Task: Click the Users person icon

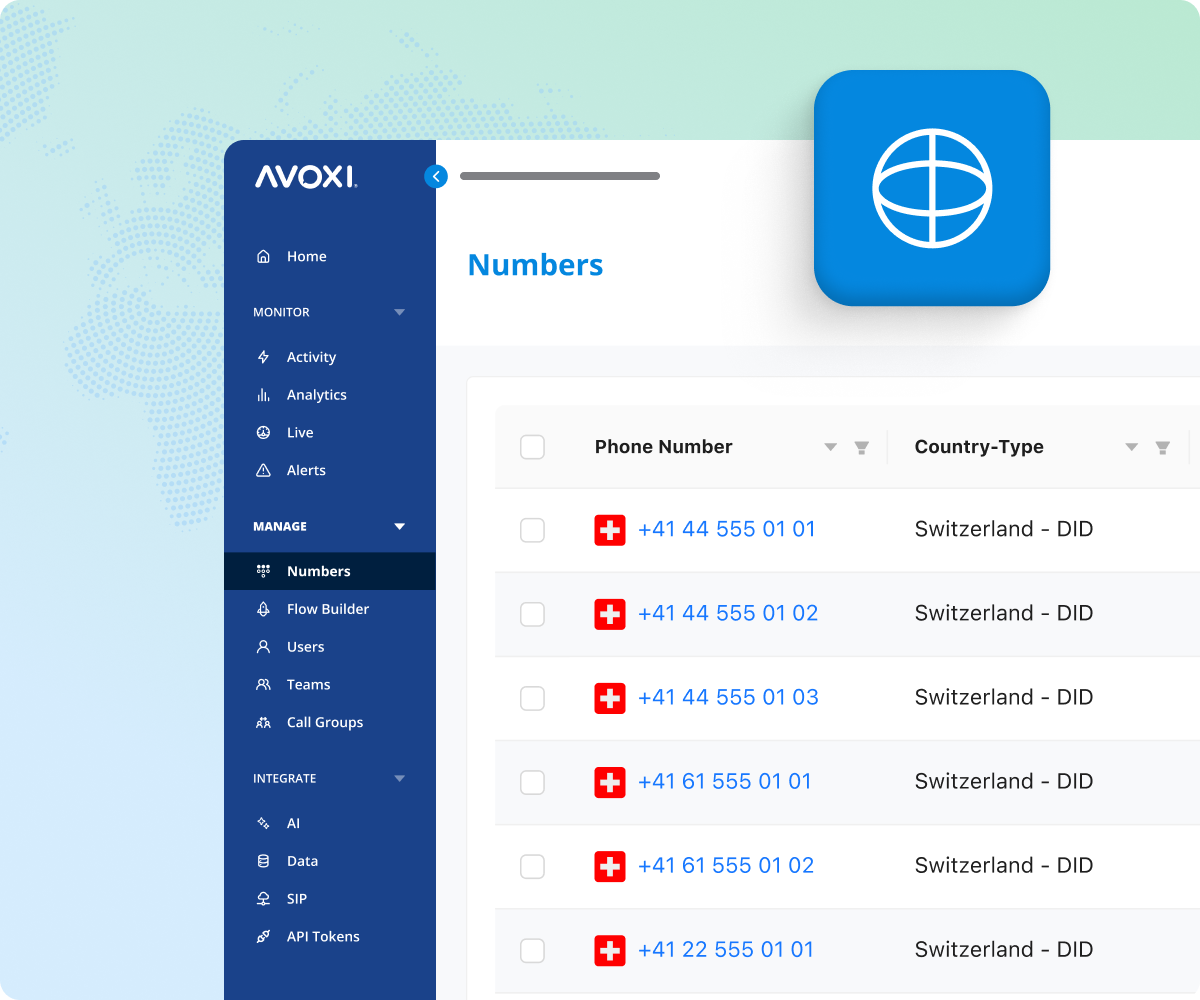Action: 263,647
